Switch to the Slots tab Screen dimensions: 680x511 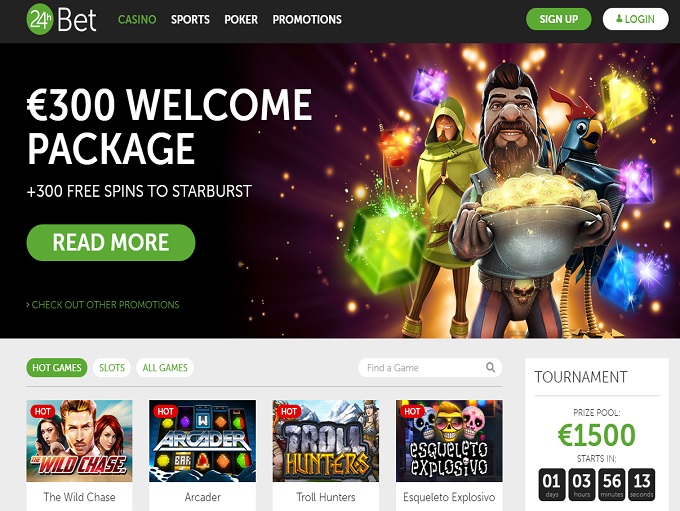[x=112, y=368]
